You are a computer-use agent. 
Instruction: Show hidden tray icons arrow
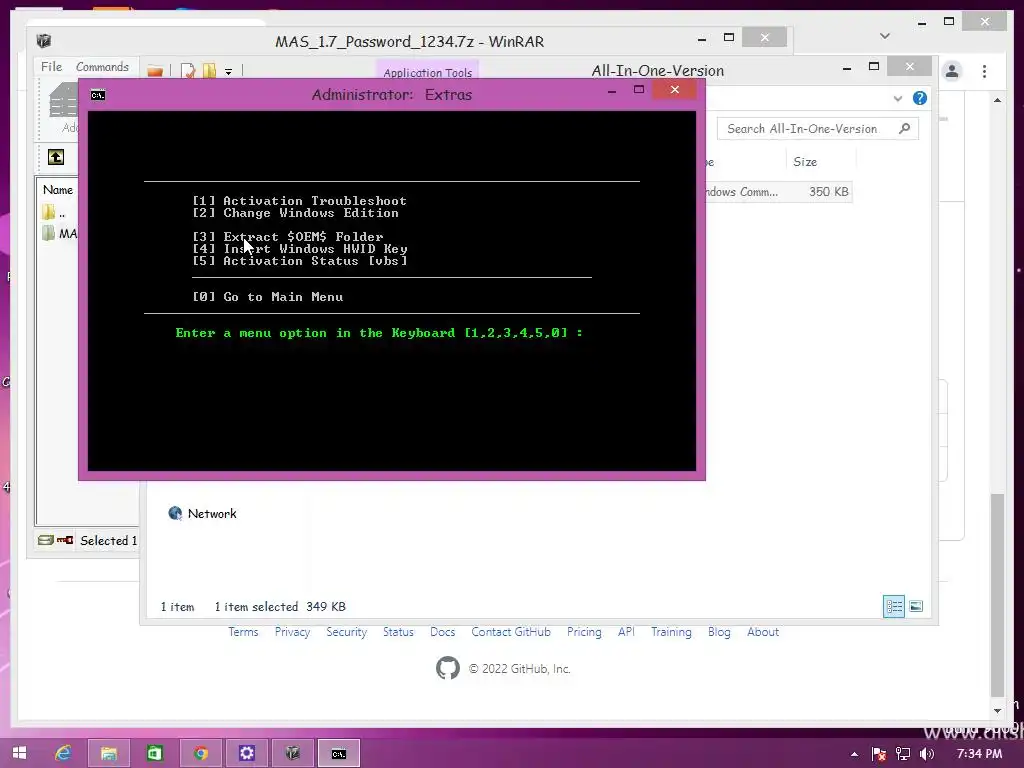pyautogui.click(x=854, y=754)
